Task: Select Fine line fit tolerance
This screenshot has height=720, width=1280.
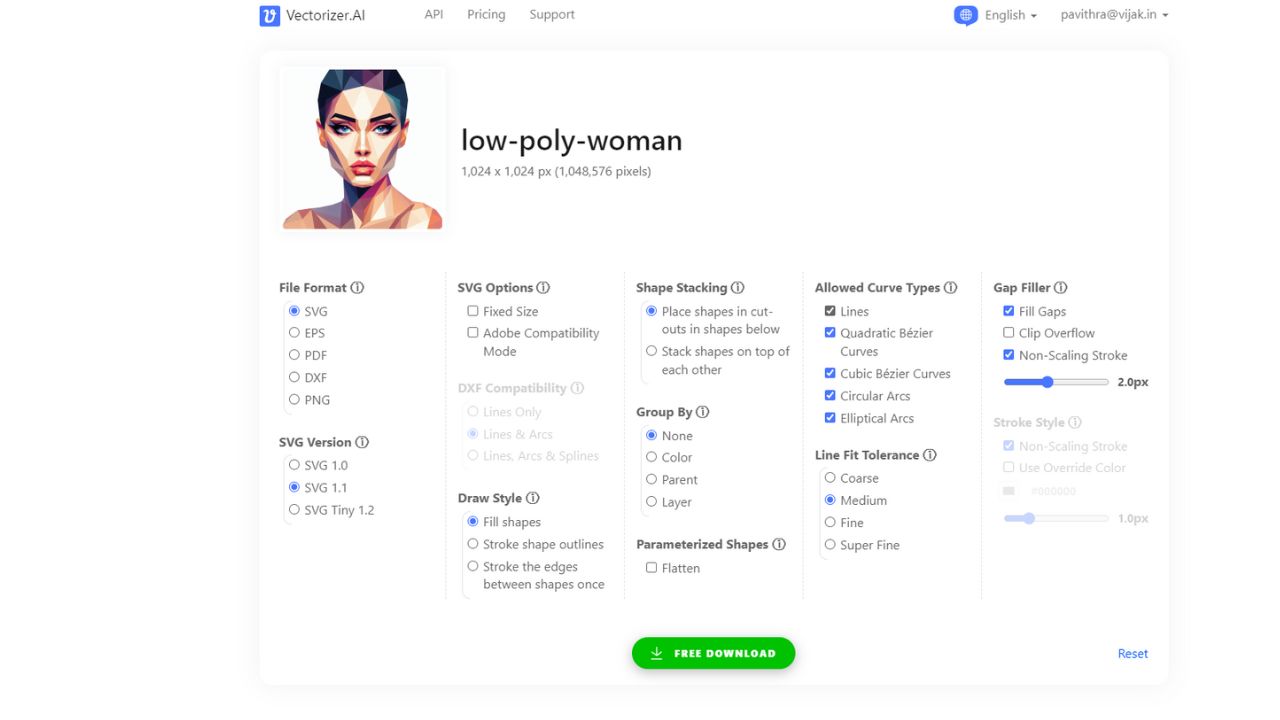Action: [x=830, y=522]
